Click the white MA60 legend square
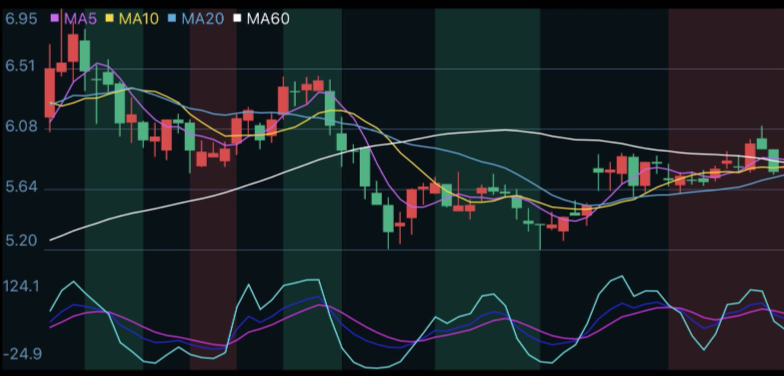The image size is (784, 376). coord(238,19)
